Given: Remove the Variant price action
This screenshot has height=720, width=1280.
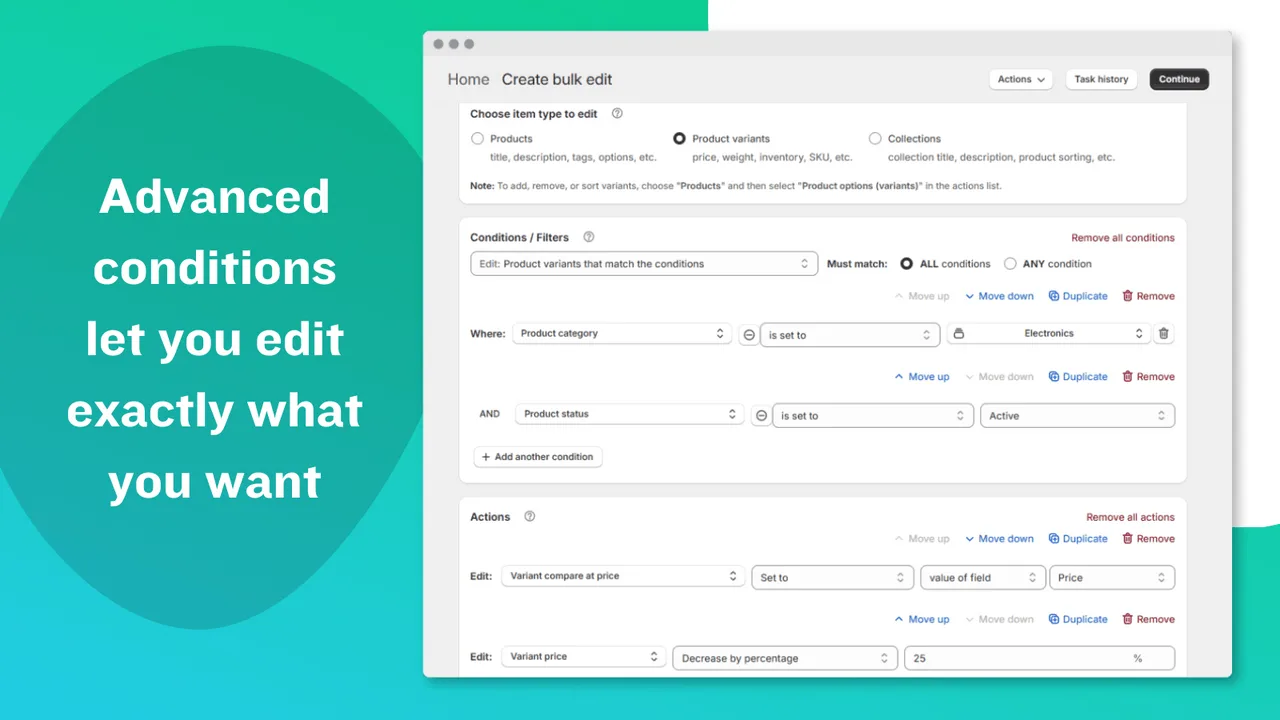Looking at the screenshot, I should point(1148,619).
